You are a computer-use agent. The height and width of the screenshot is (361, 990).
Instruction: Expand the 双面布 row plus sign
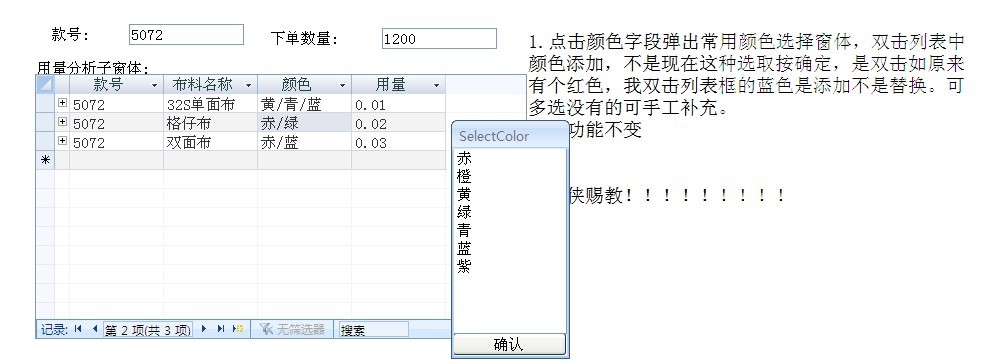tap(63, 140)
